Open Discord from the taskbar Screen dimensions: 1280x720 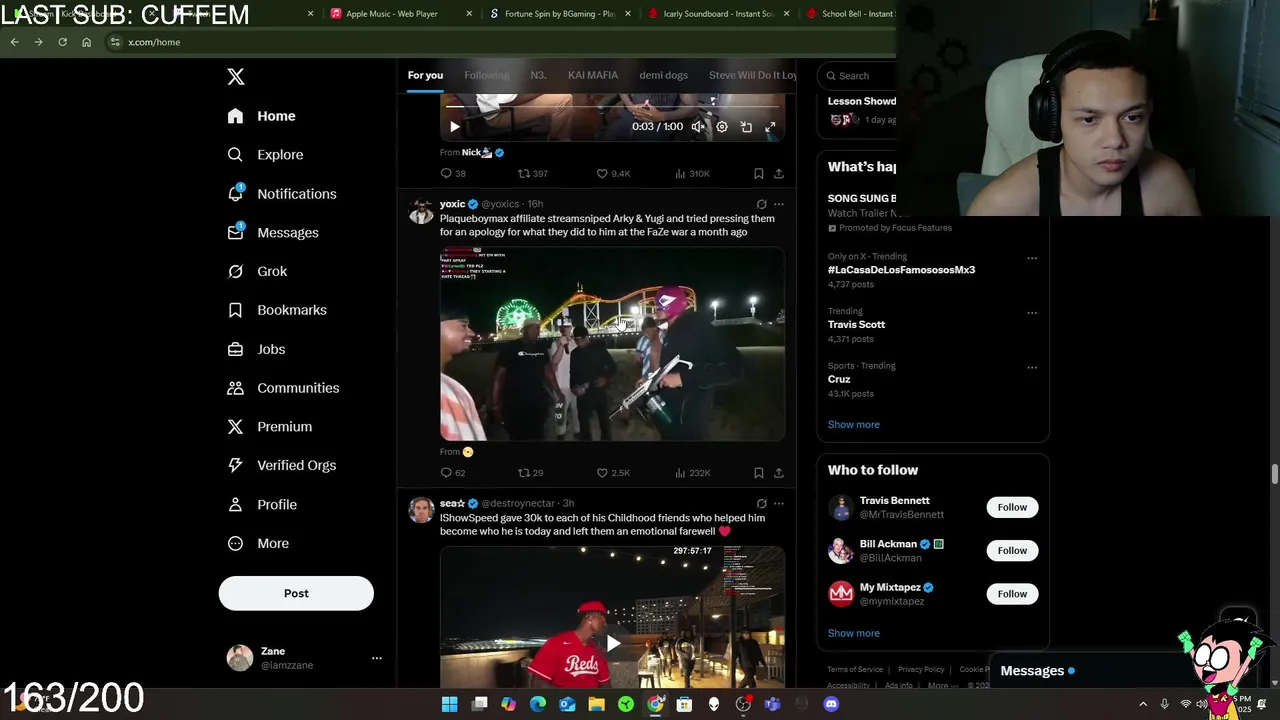pyautogui.click(x=831, y=705)
